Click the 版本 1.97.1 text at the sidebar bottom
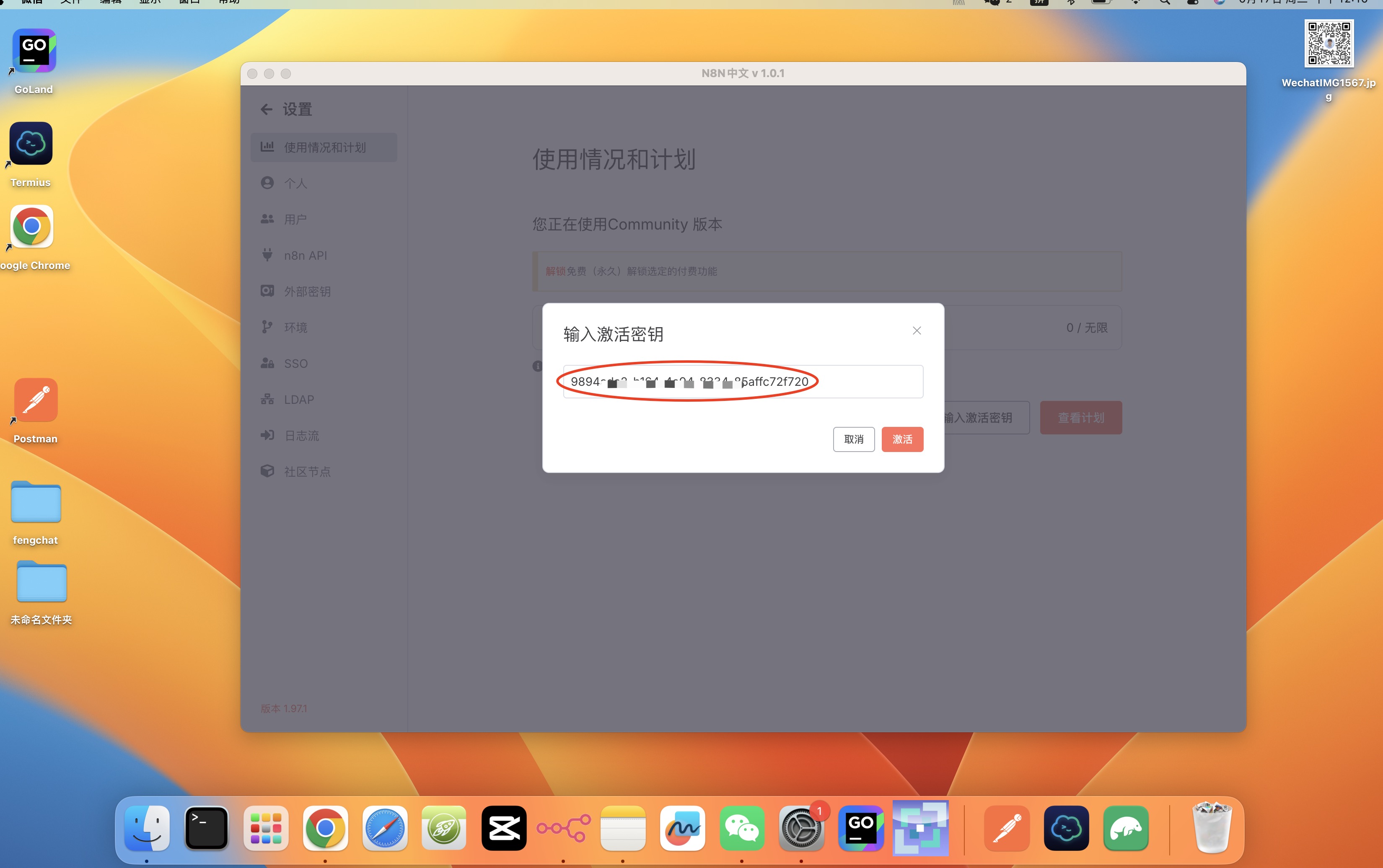1383x868 pixels. pyautogui.click(x=284, y=708)
